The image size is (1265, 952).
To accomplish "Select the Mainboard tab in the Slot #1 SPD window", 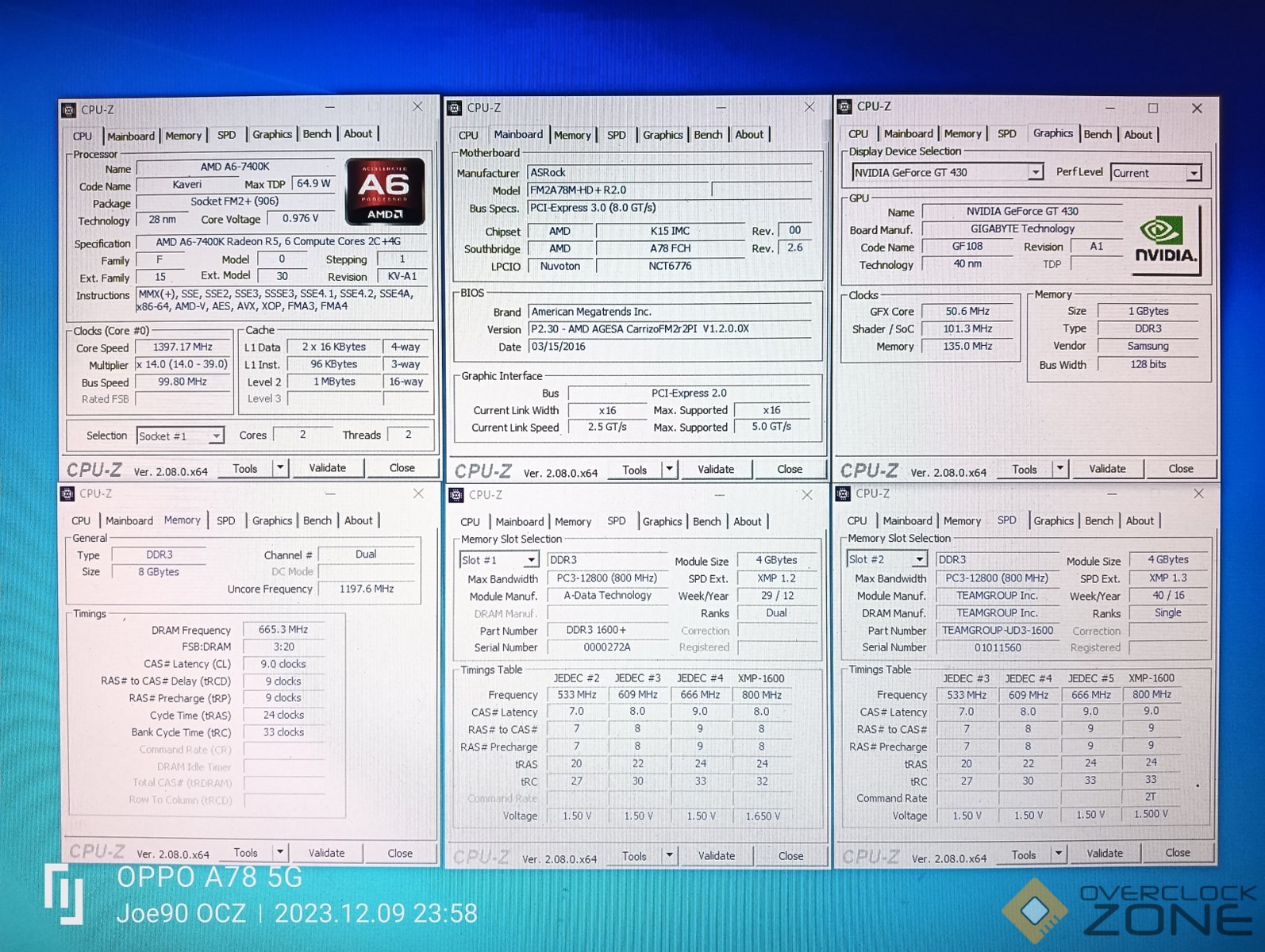I will (x=520, y=521).
